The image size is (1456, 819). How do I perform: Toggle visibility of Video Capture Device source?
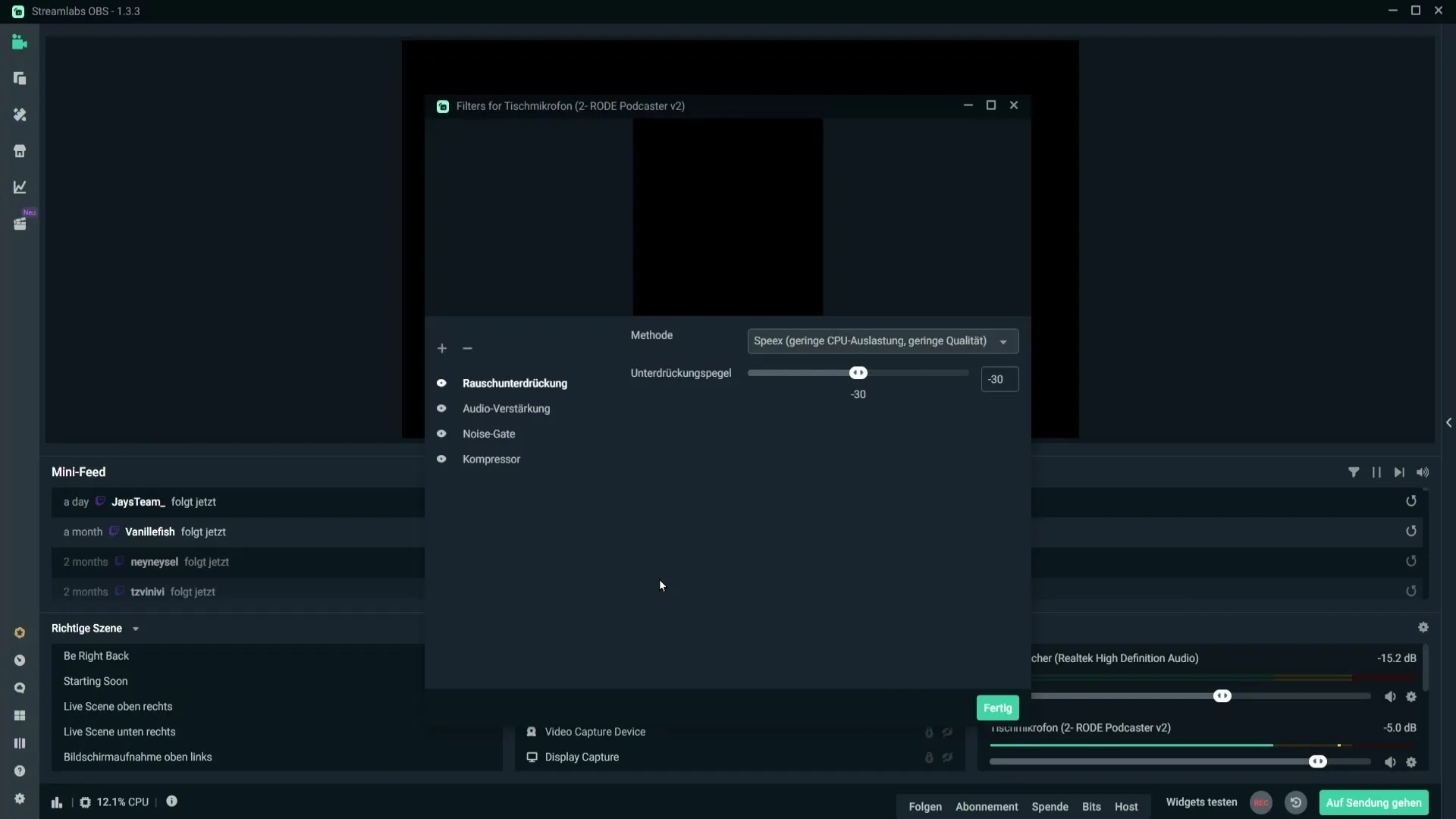point(948,733)
